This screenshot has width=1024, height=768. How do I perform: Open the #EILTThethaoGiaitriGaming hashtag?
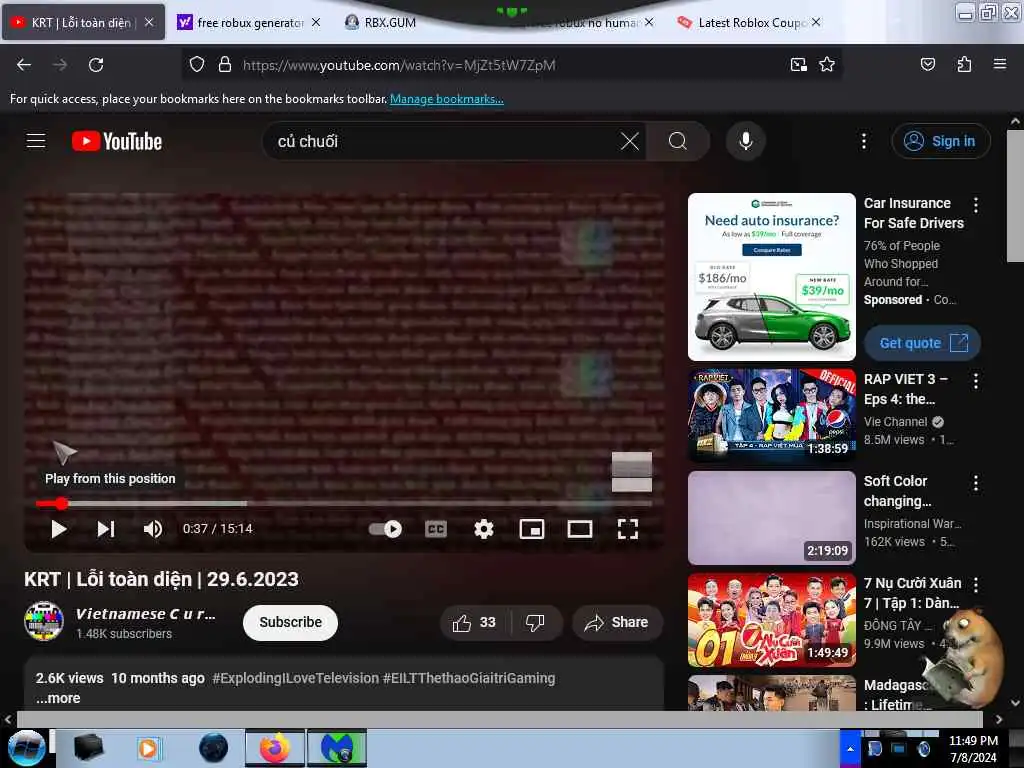tap(469, 678)
